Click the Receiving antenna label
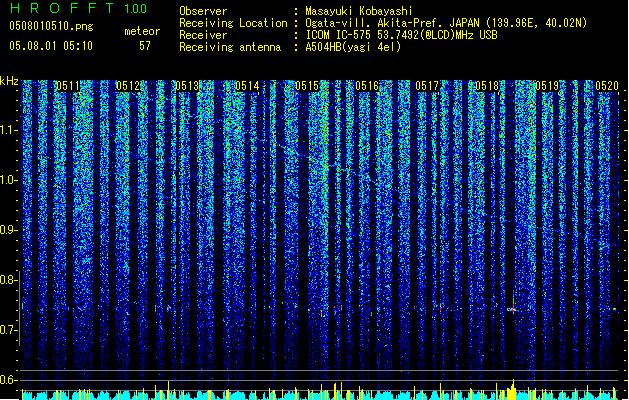 (x=230, y=47)
